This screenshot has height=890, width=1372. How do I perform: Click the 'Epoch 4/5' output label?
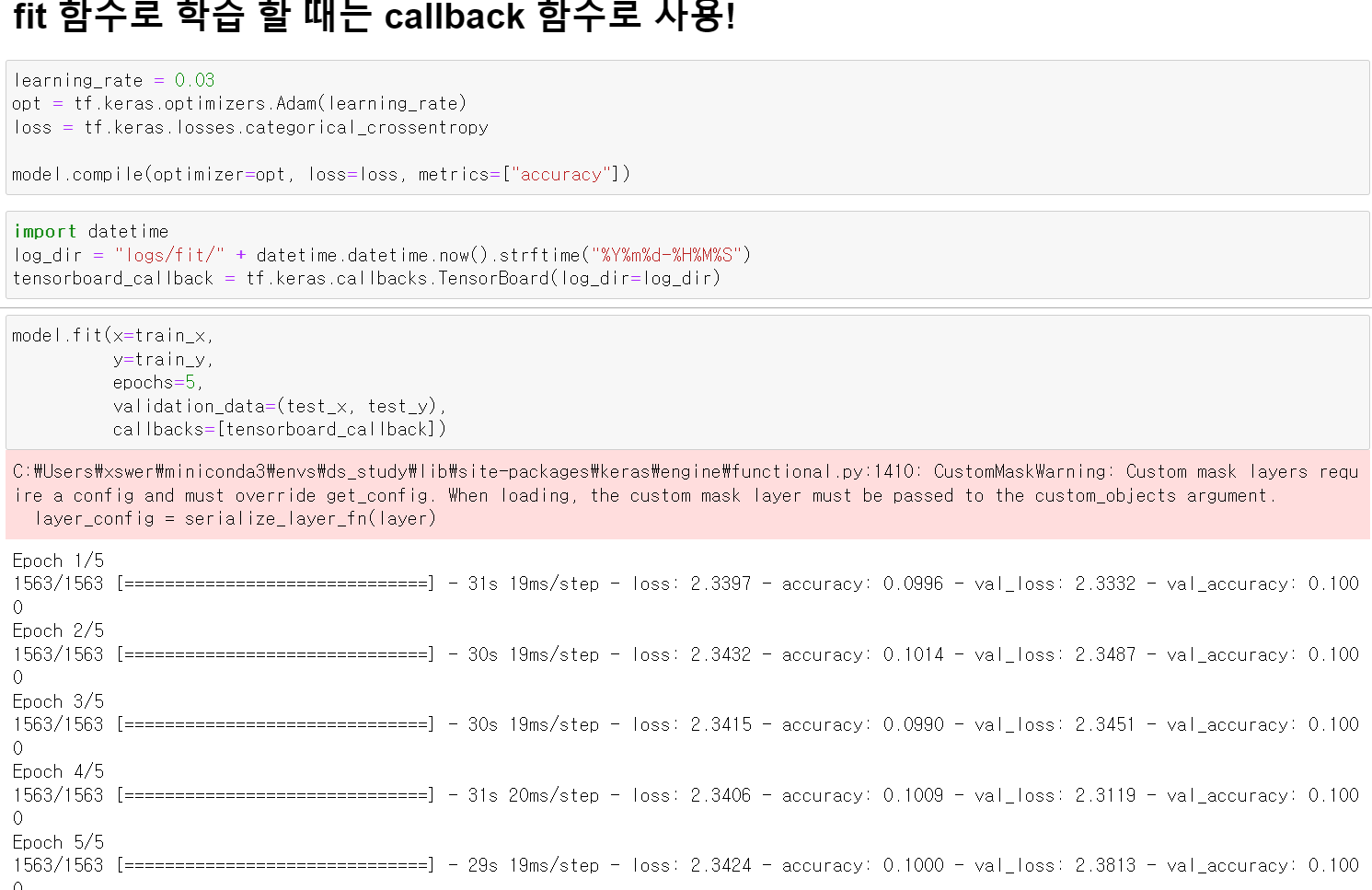(x=58, y=771)
